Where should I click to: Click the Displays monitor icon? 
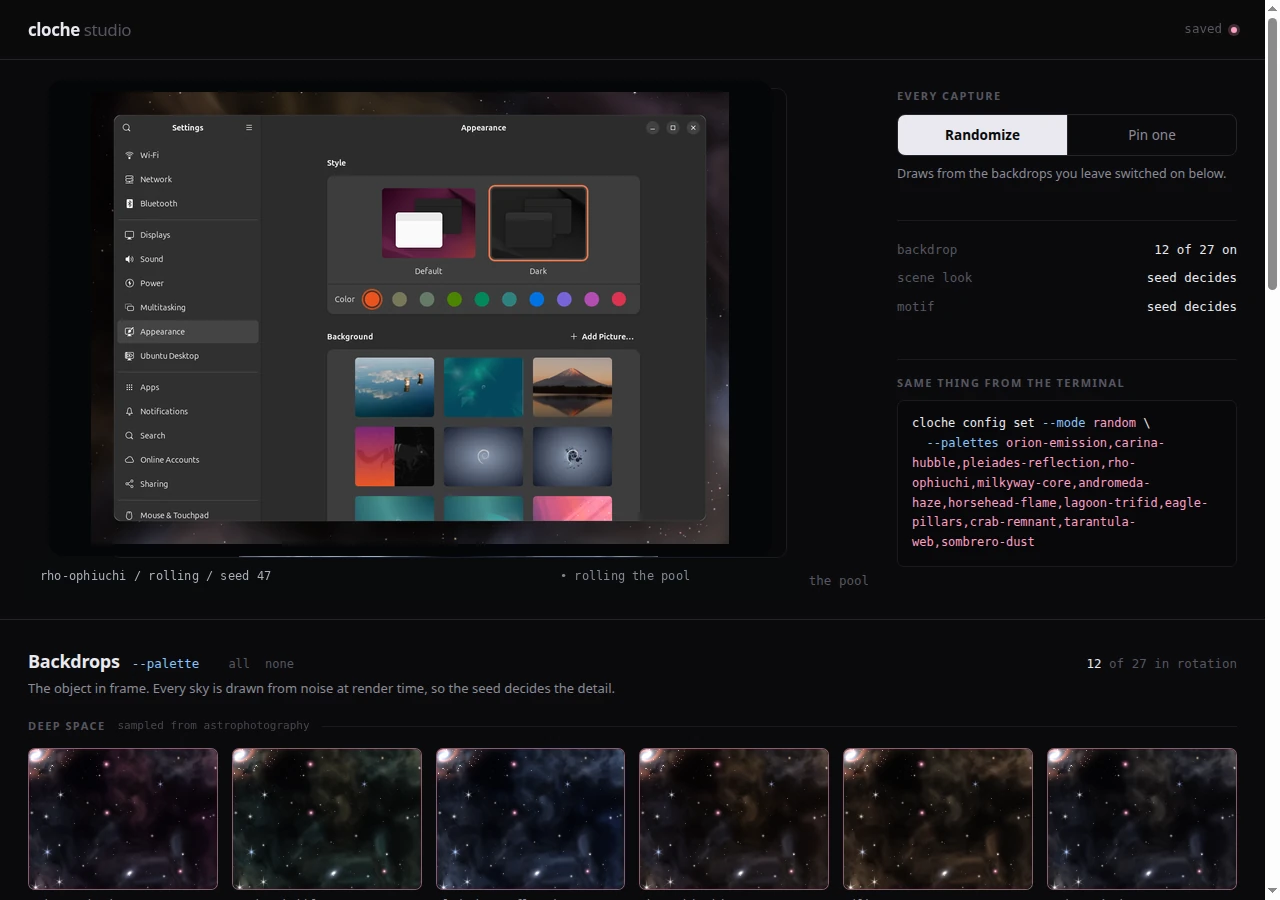(x=129, y=235)
